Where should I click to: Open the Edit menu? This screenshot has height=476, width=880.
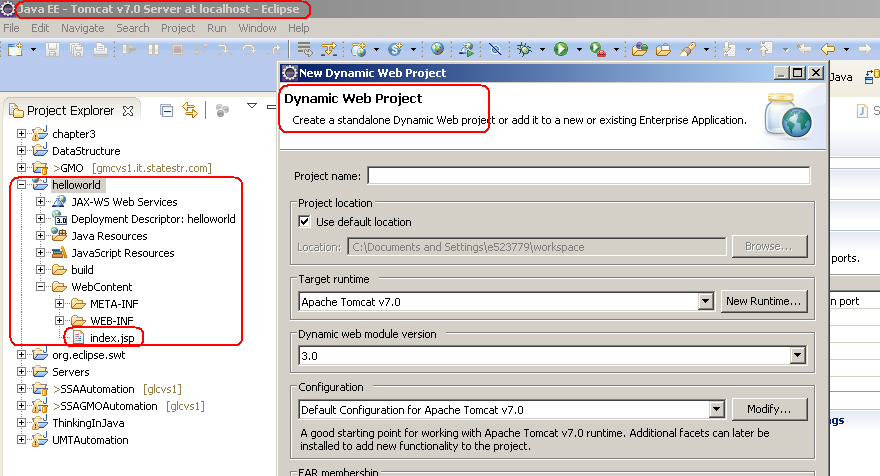pos(40,28)
